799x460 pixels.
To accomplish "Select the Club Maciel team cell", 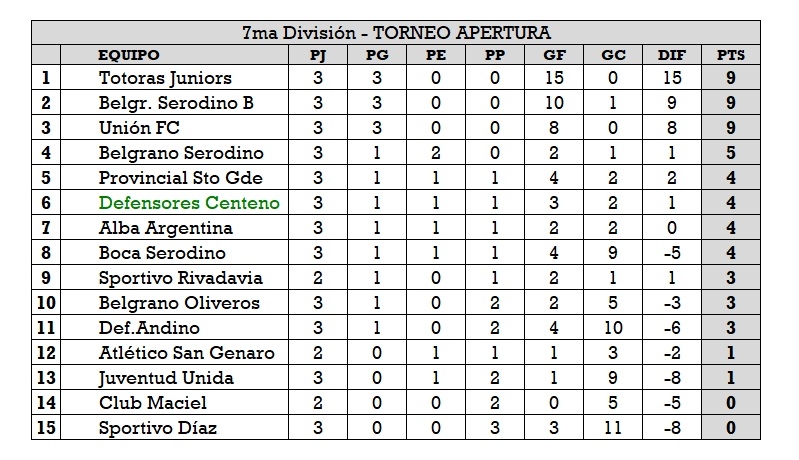I will tap(153, 403).
